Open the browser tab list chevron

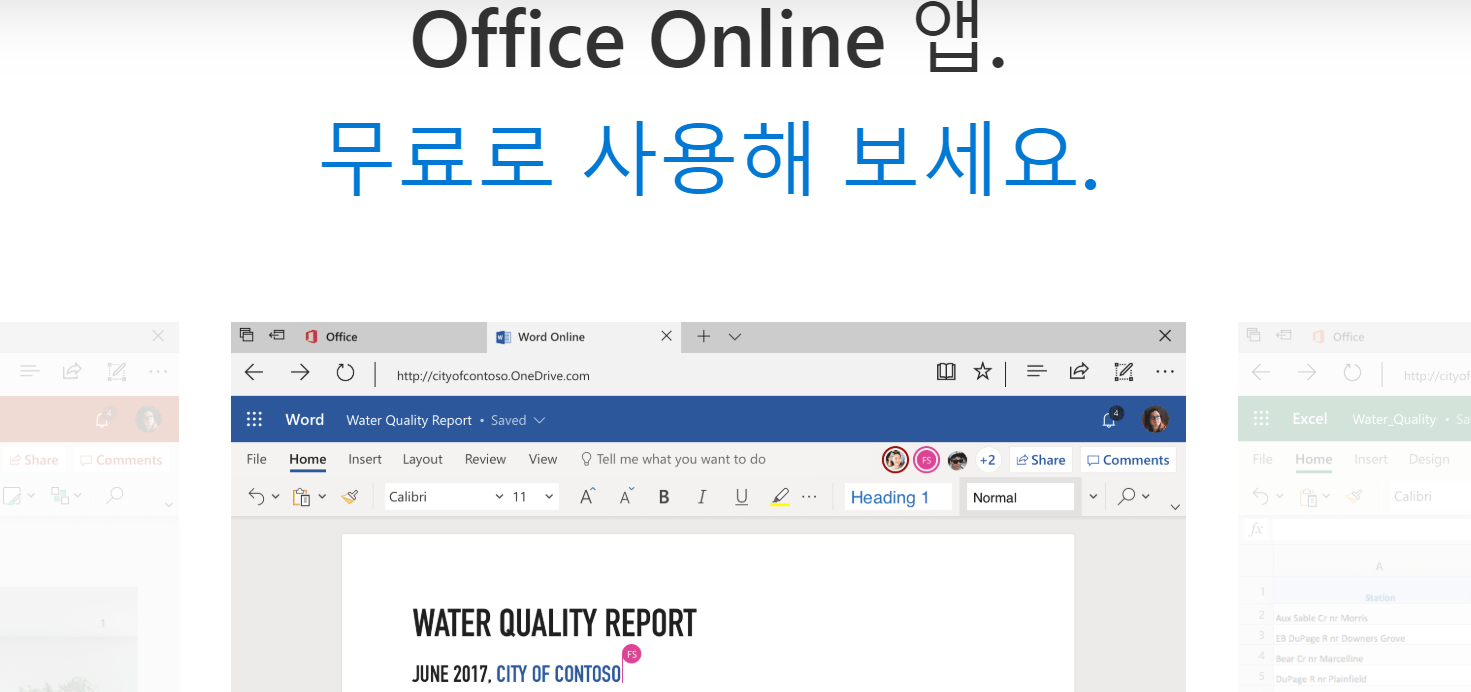735,337
